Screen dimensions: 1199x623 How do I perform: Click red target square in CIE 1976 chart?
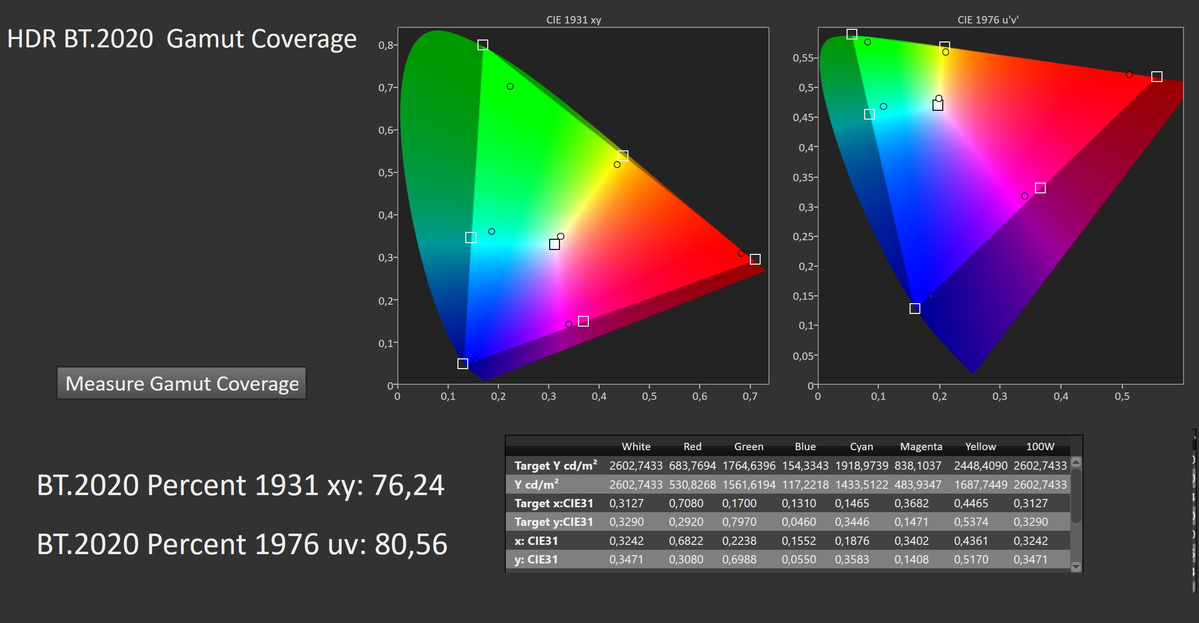[x=1157, y=77]
